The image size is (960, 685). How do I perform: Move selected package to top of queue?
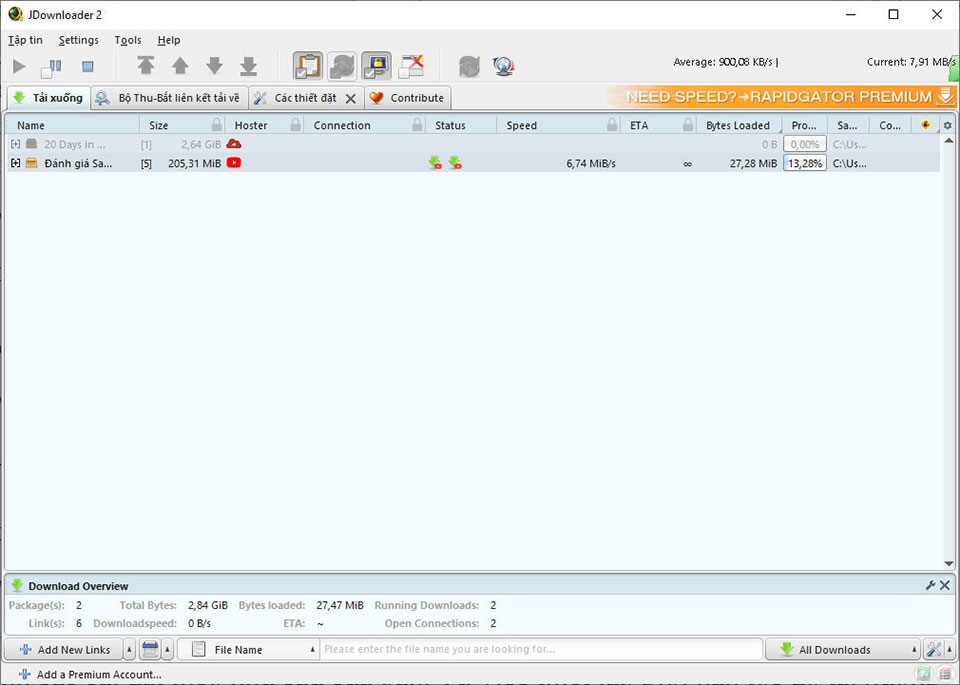[146, 66]
